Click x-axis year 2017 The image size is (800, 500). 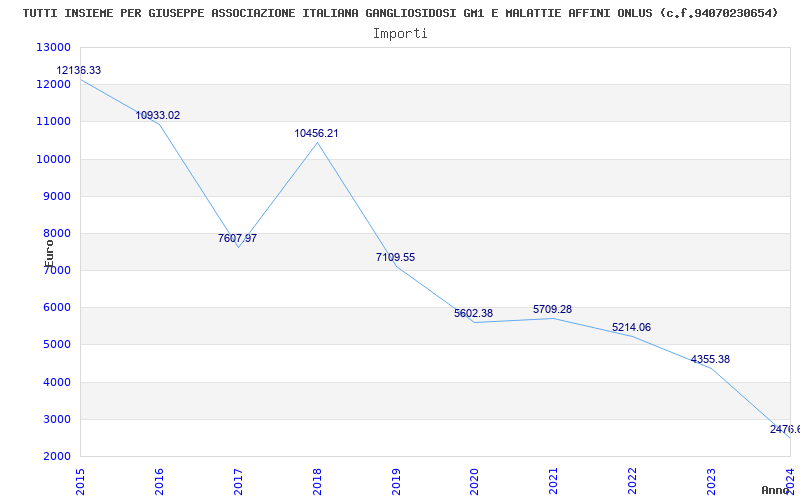(238, 481)
